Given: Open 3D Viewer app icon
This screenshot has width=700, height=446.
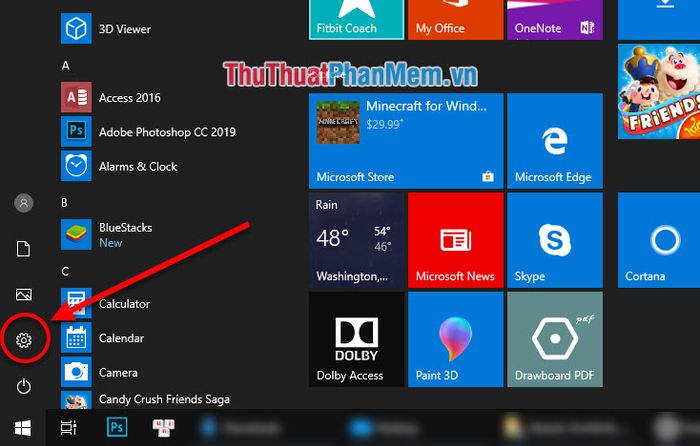Looking at the screenshot, I should pyautogui.click(x=76, y=29).
